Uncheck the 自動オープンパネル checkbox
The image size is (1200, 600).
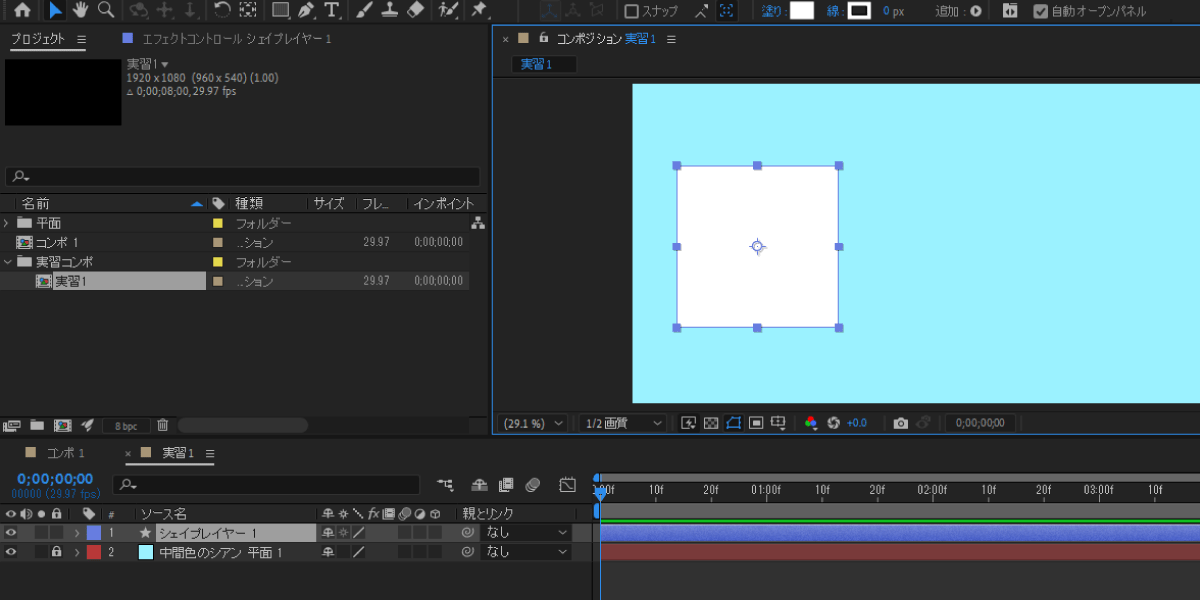click(x=1041, y=12)
